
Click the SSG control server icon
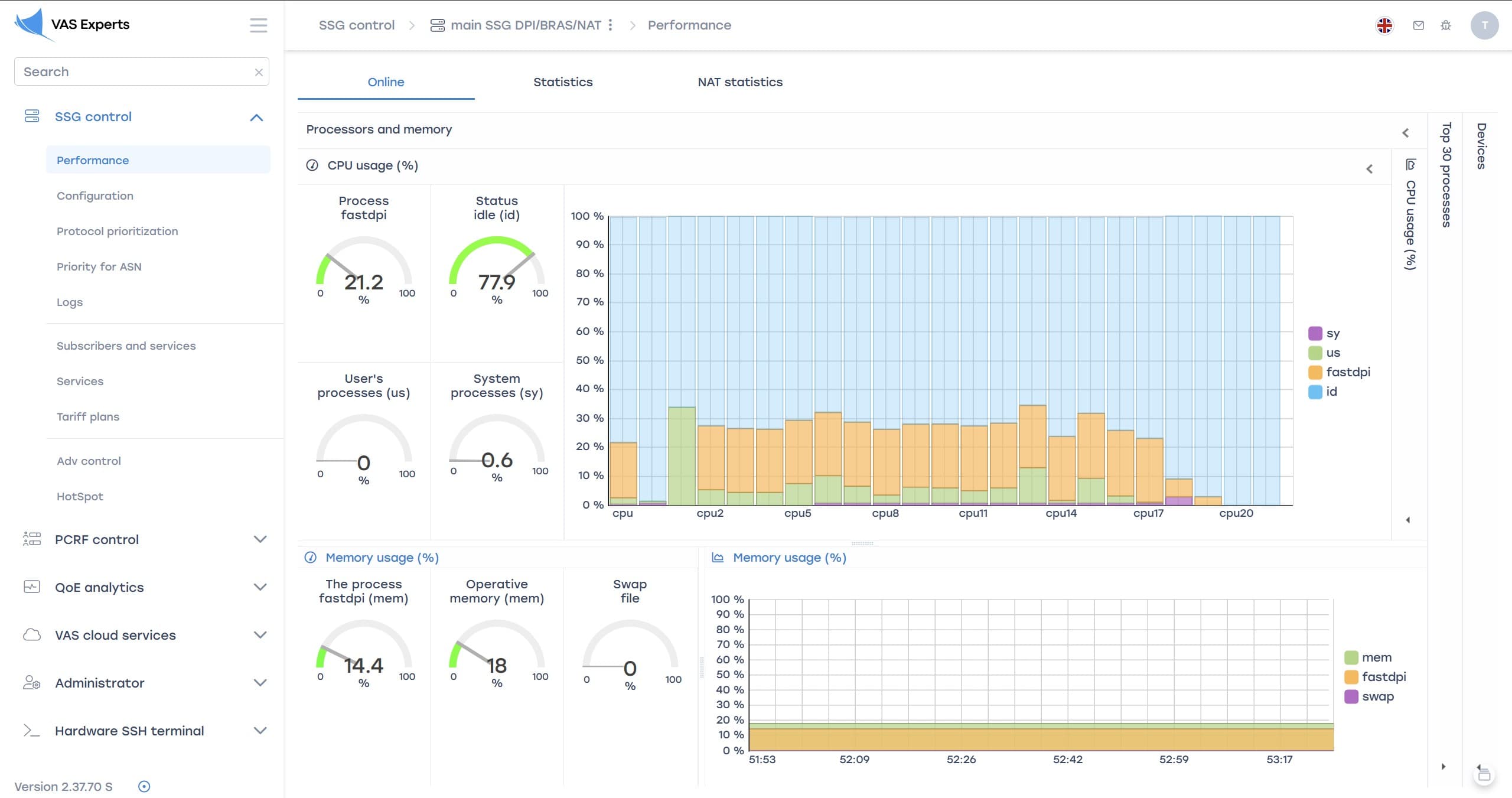pos(32,116)
